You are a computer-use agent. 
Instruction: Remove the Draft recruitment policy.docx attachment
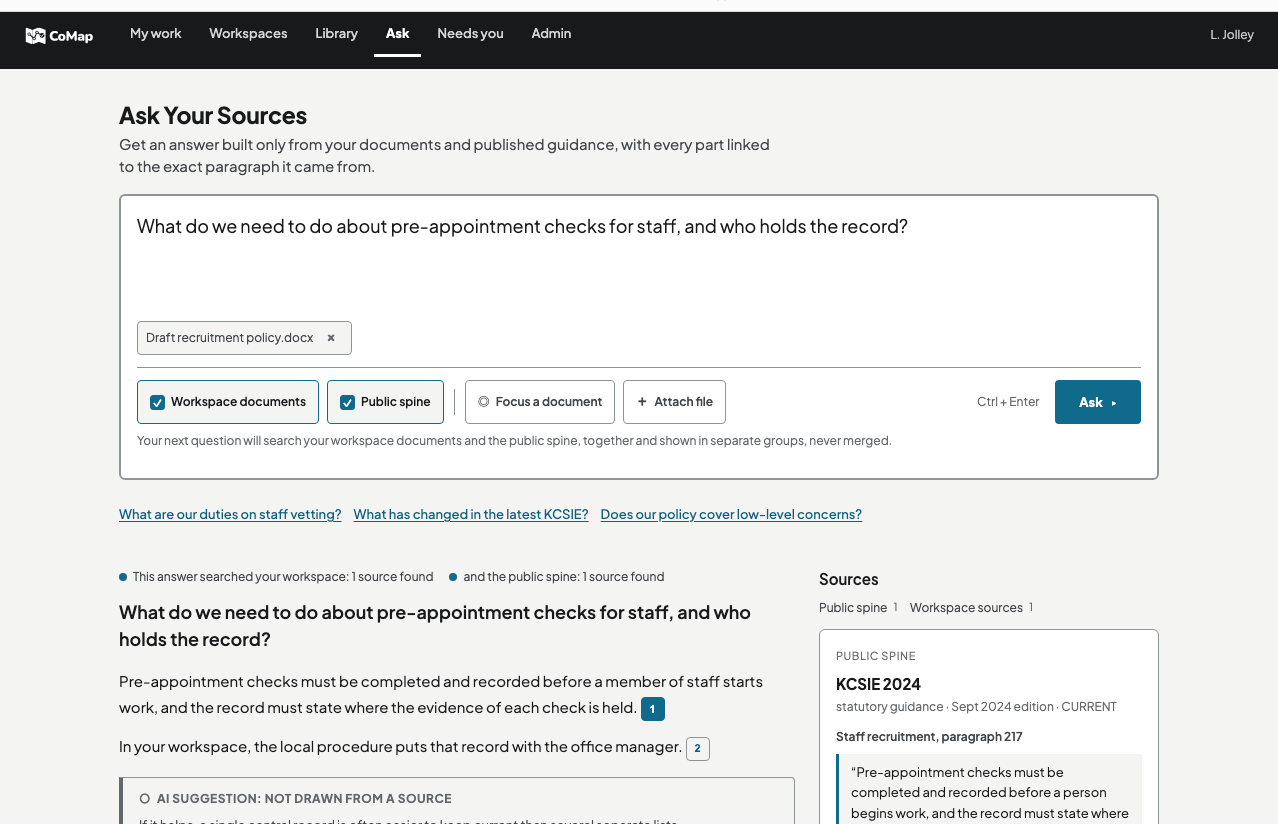click(x=331, y=338)
